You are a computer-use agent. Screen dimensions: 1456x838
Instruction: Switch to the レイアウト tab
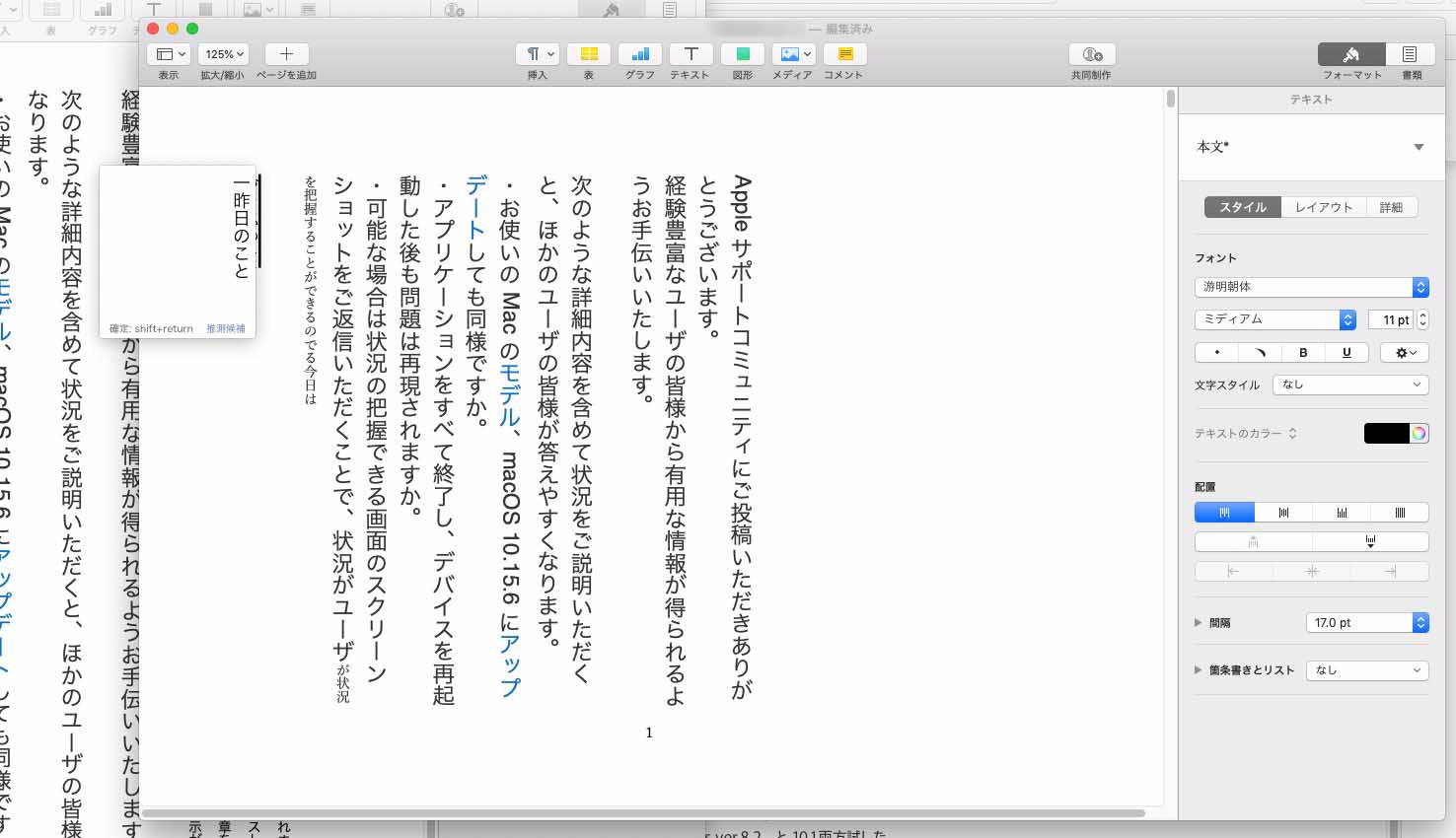point(1323,207)
